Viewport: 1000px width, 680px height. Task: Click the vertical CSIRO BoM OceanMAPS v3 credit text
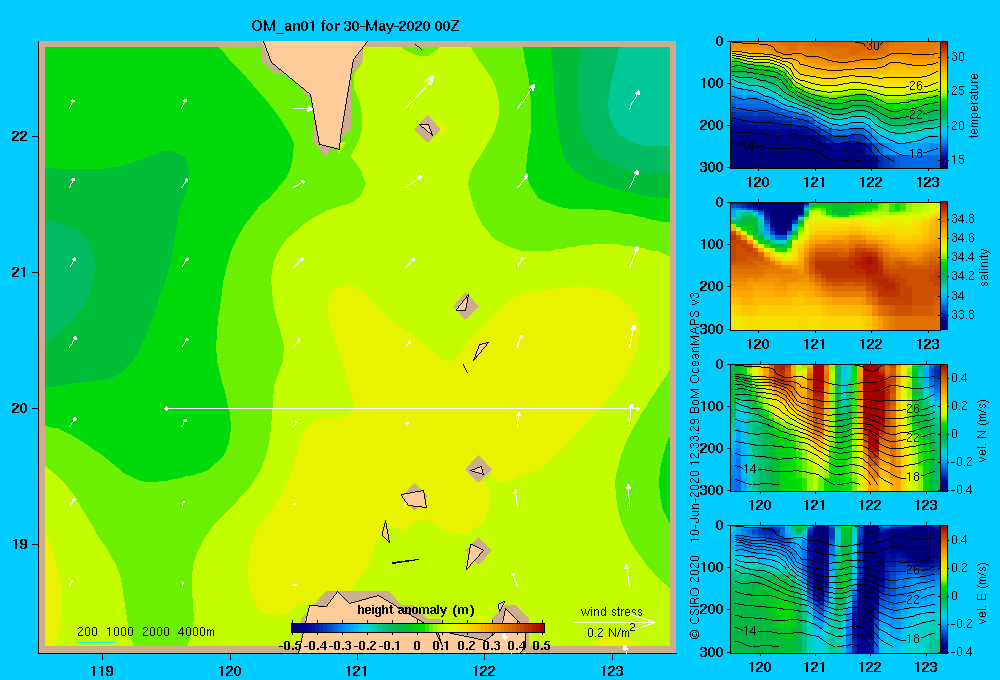[x=695, y=466]
